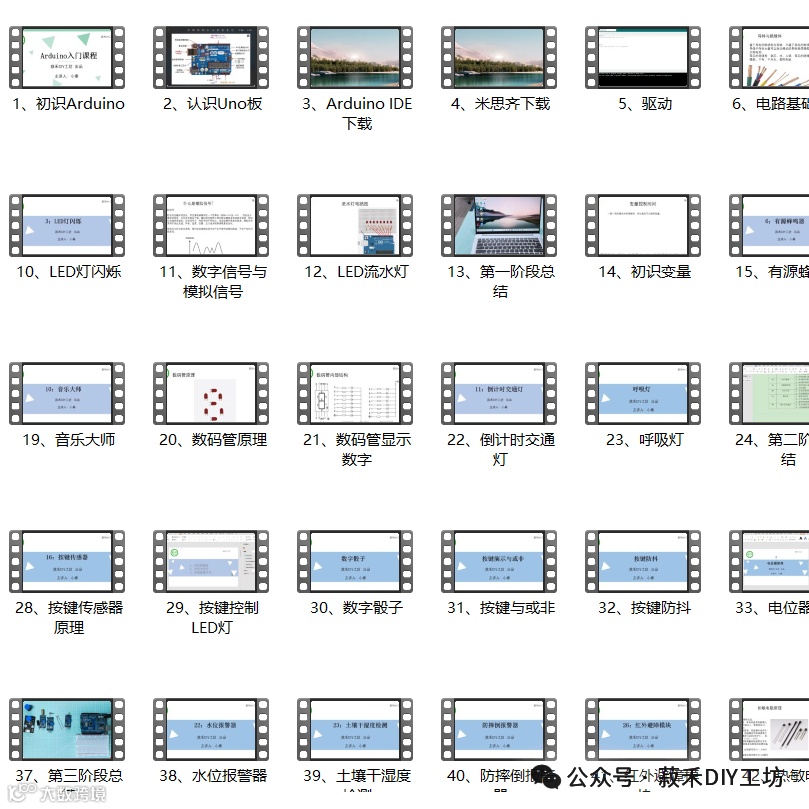
Task: Select the 40、防摔倒 video icon
Action: (499, 730)
